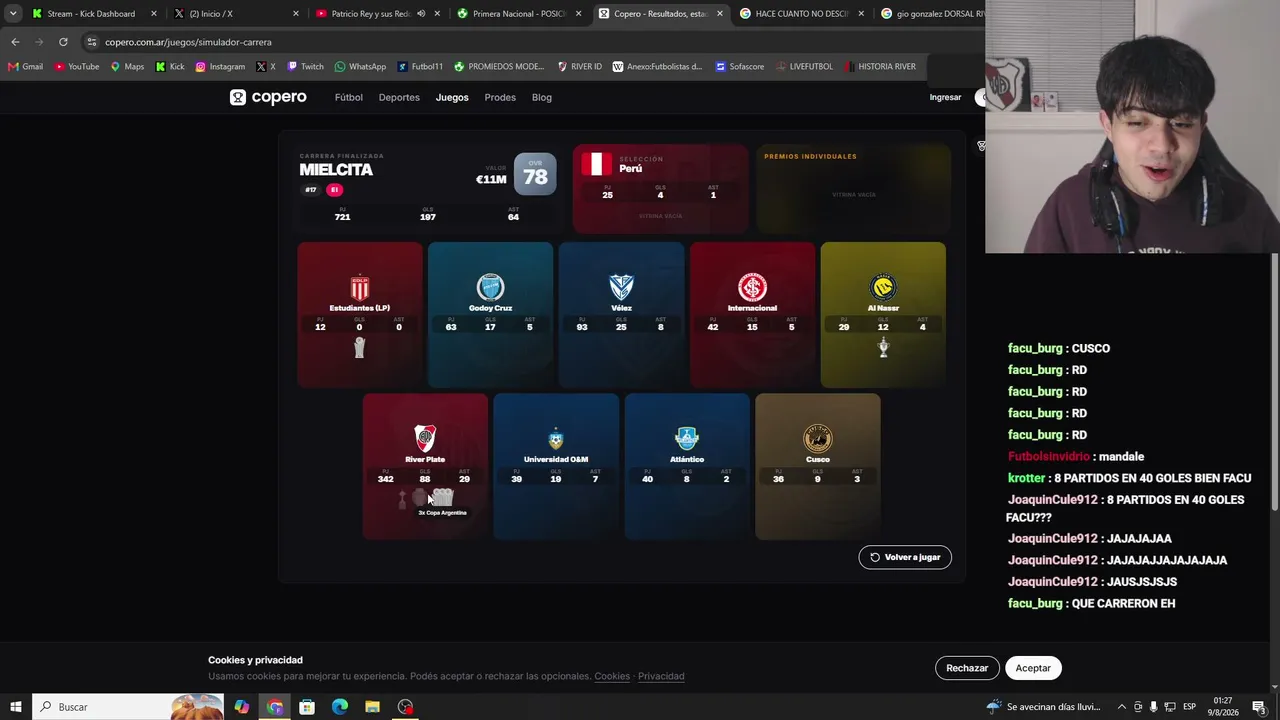
Task: Reload the page with the refresh icon
Action: [x=63, y=42]
